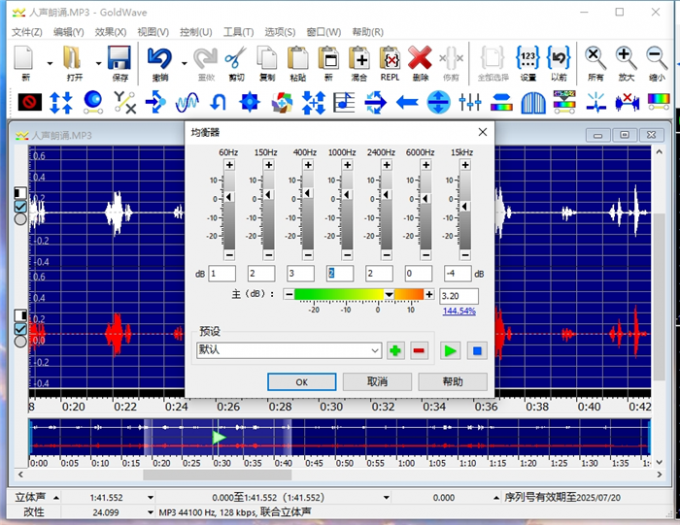
Task: Click plus button above 400Hz slider
Action: coord(308,165)
